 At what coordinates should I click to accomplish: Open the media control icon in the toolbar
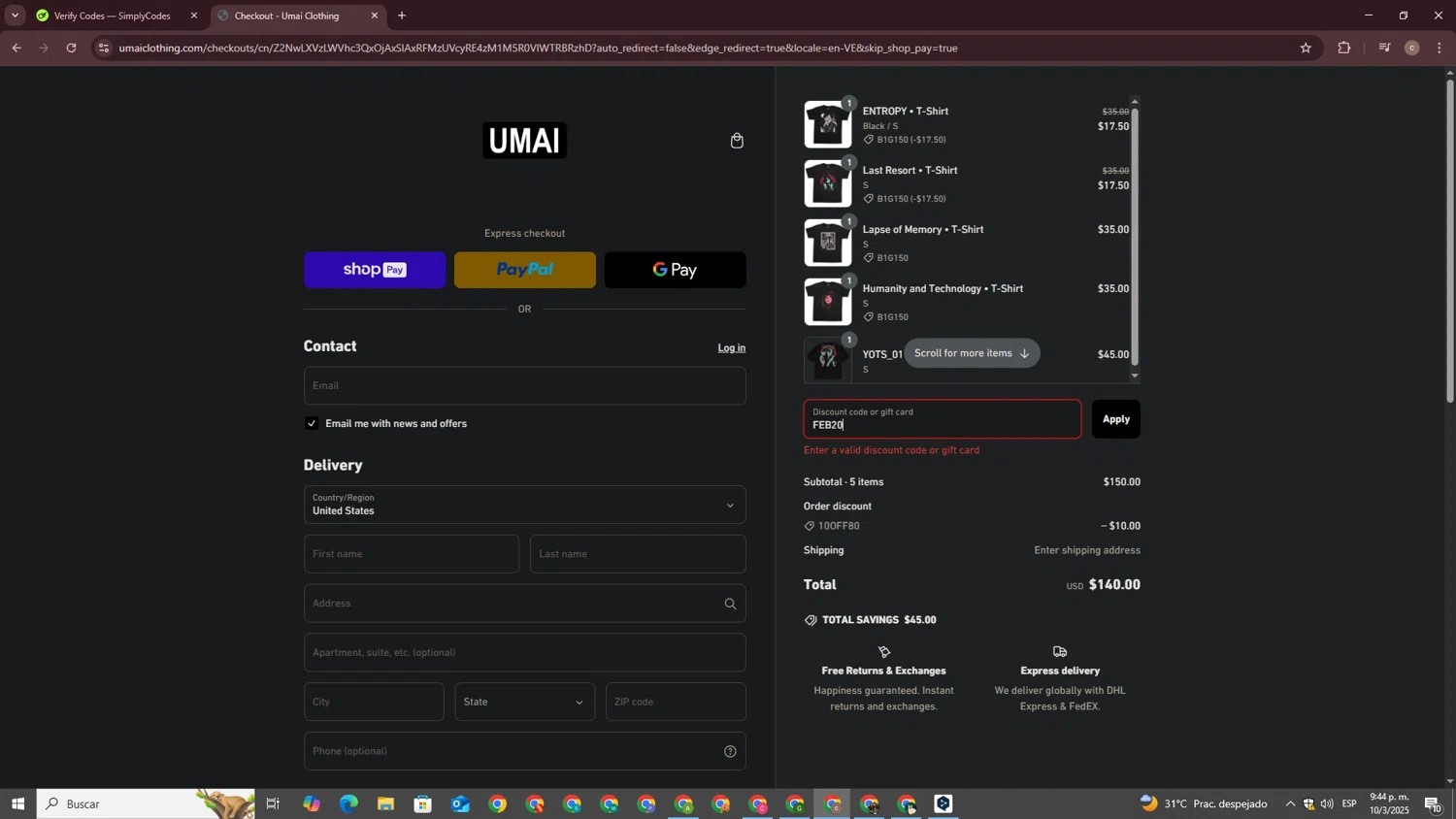tap(1385, 48)
